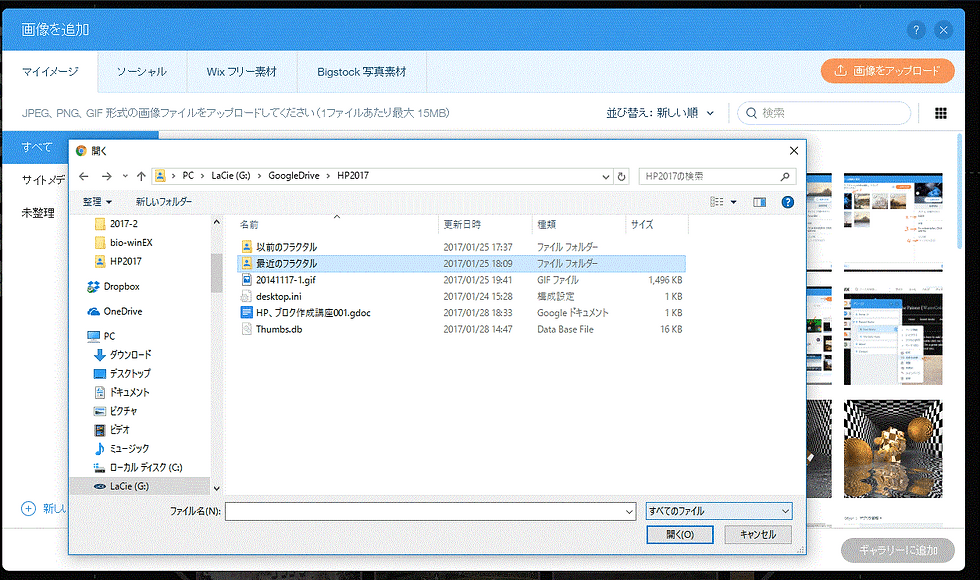Open すべてのファイル file type filter
The image size is (980, 580).
tap(719, 511)
